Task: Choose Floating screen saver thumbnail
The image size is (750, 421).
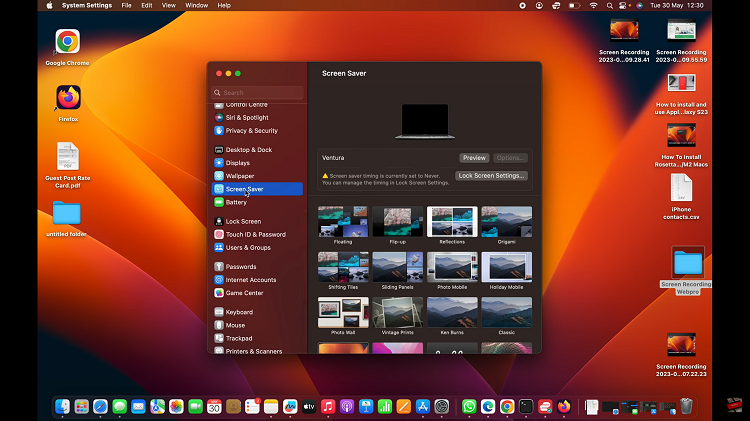Action: coord(343,222)
